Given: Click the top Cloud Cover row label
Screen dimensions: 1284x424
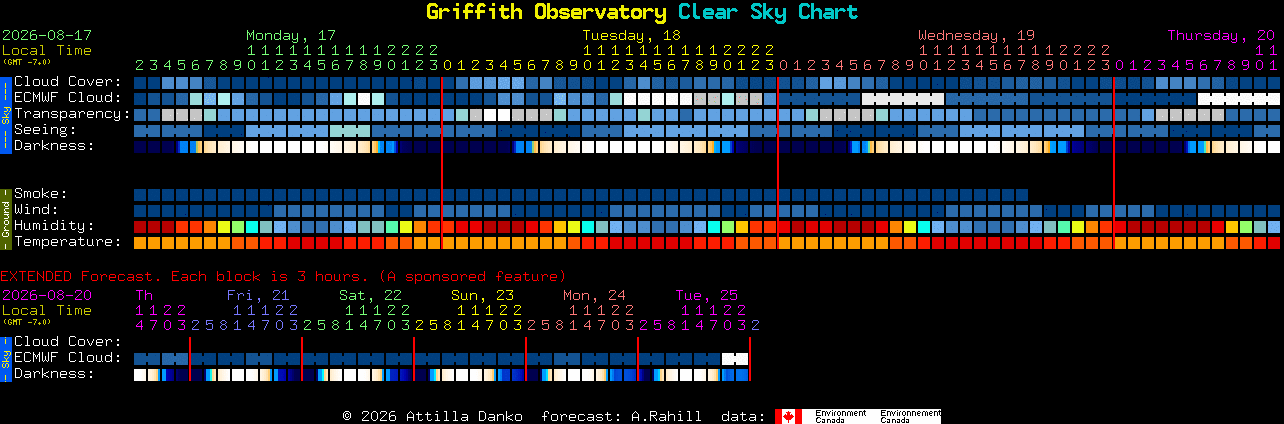Looking at the screenshot, I should [x=68, y=82].
